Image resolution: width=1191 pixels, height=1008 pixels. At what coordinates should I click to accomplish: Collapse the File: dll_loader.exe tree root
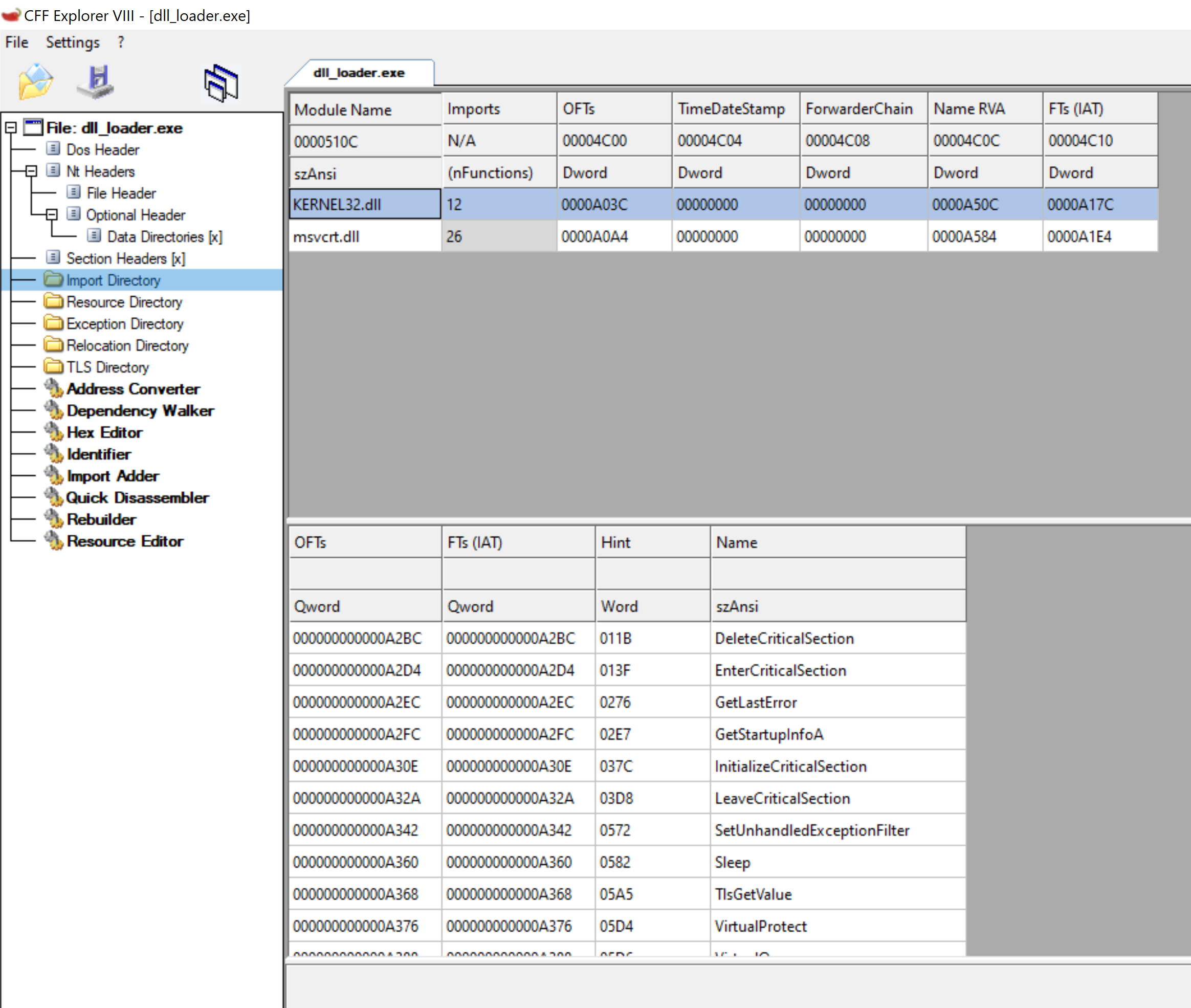[11, 128]
